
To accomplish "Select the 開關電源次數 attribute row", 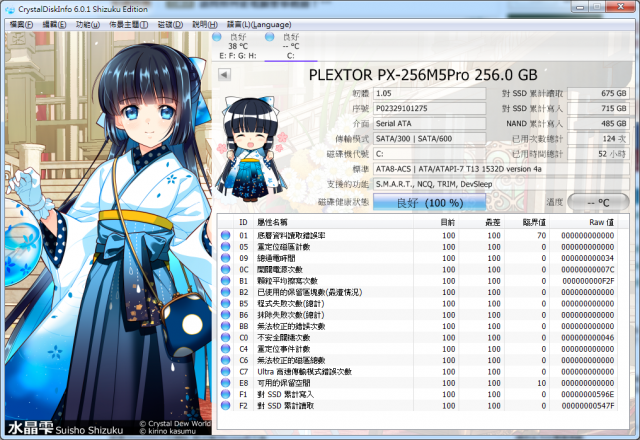I will 417,269.
